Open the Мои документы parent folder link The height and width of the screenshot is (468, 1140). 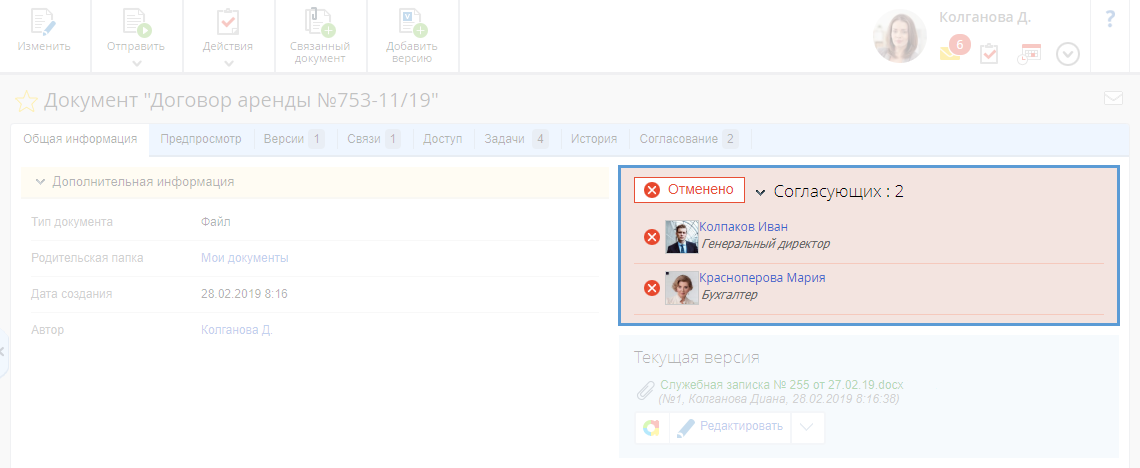[244, 258]
